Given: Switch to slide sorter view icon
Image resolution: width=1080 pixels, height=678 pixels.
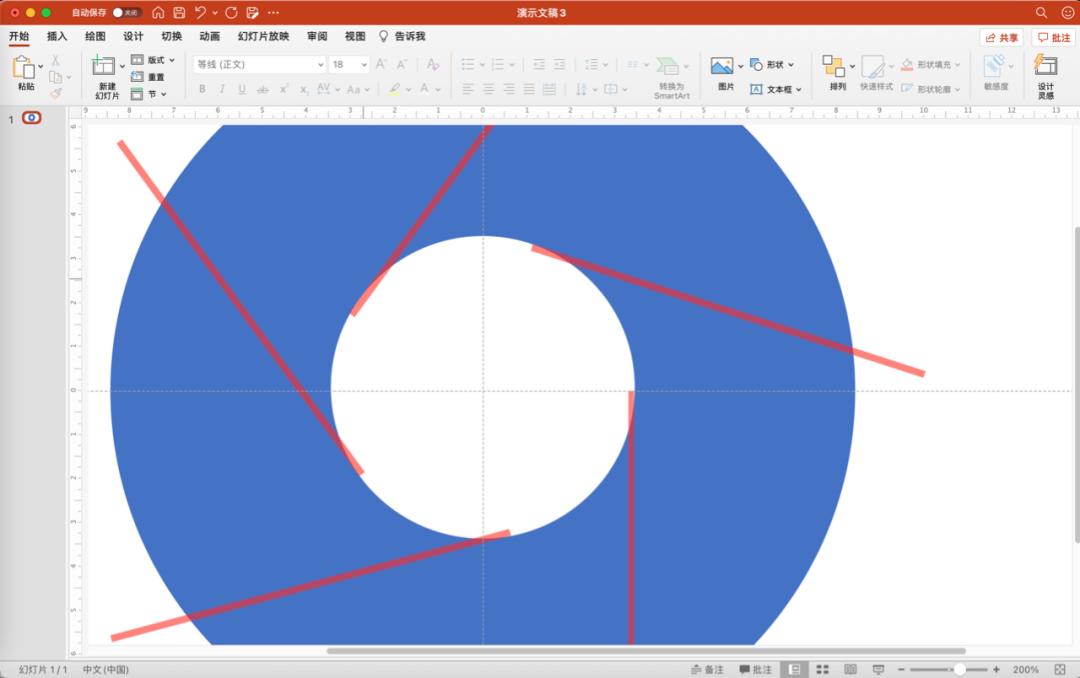Looking at the screenshot, I should 822,669.
